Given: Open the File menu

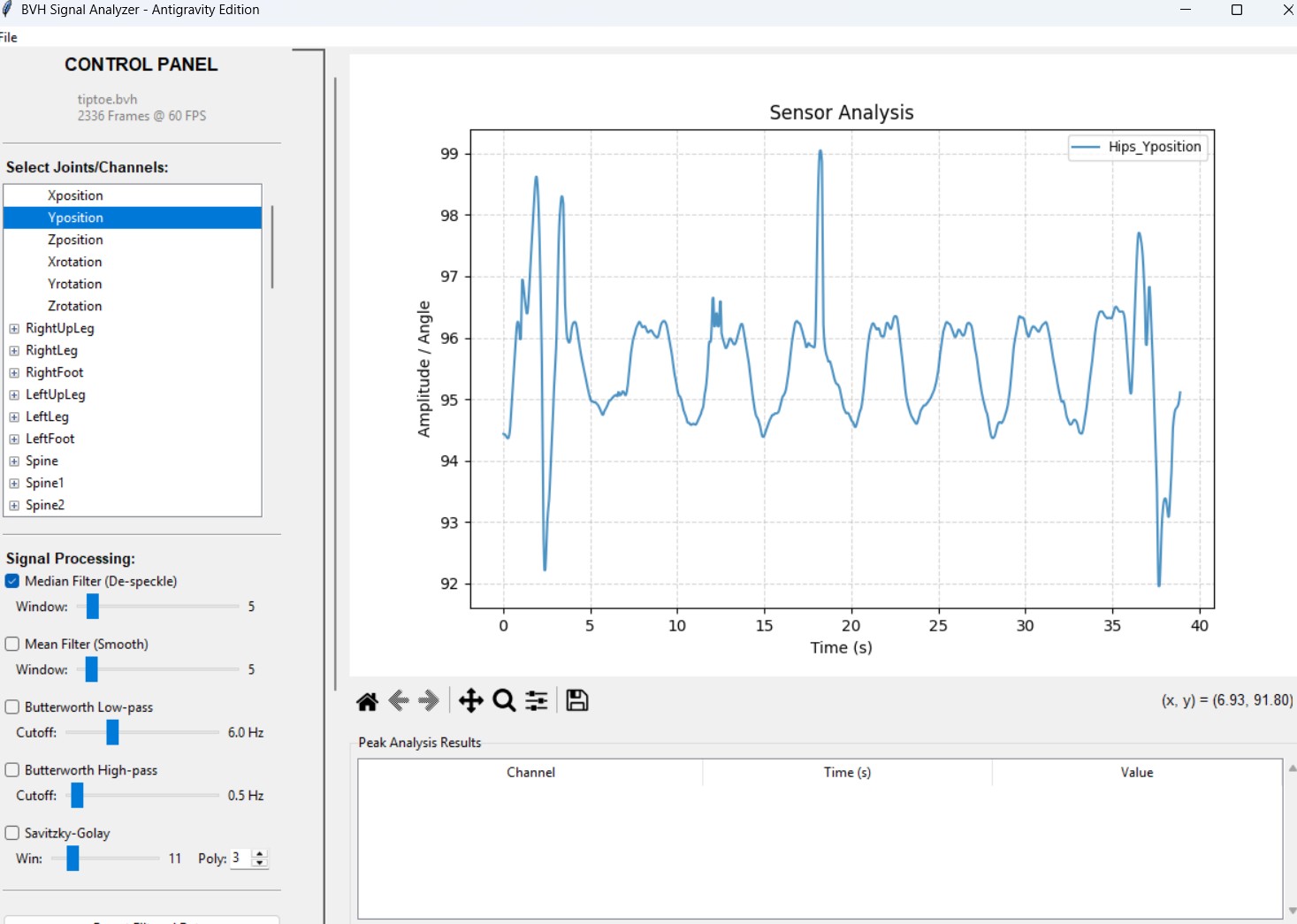Looking at the screenshot, I should click(8, 37).
